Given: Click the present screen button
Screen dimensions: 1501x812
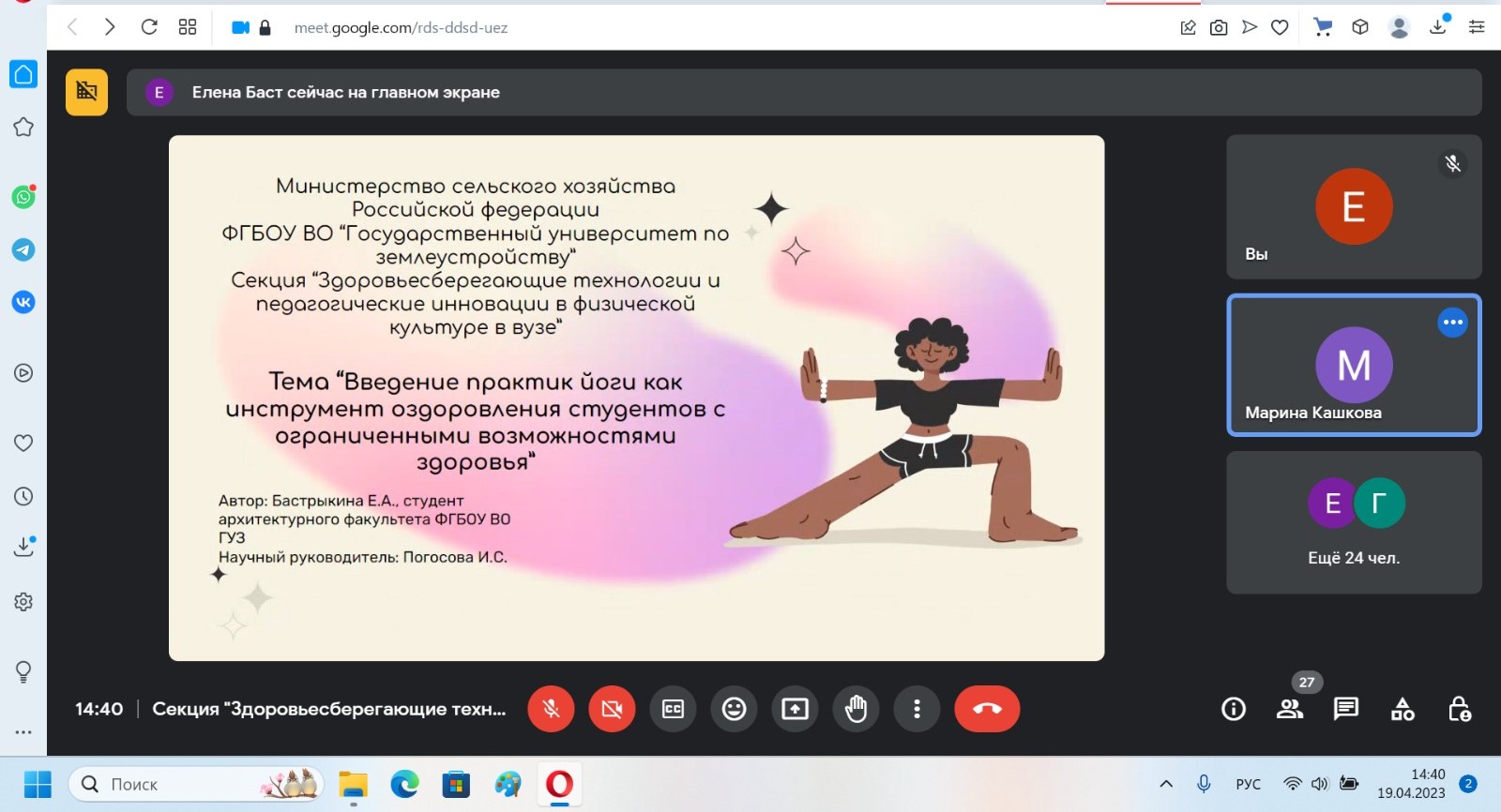Looking at the screenshot, I should (x=795, y=709).
